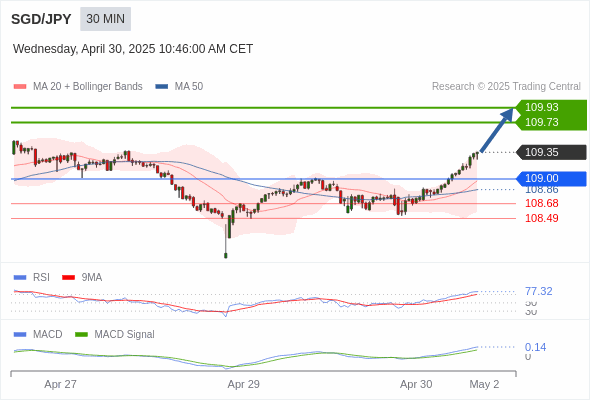Select the 109.93 target price tag
This screenshot has width=590, height=400.
[x=551, y=107]
